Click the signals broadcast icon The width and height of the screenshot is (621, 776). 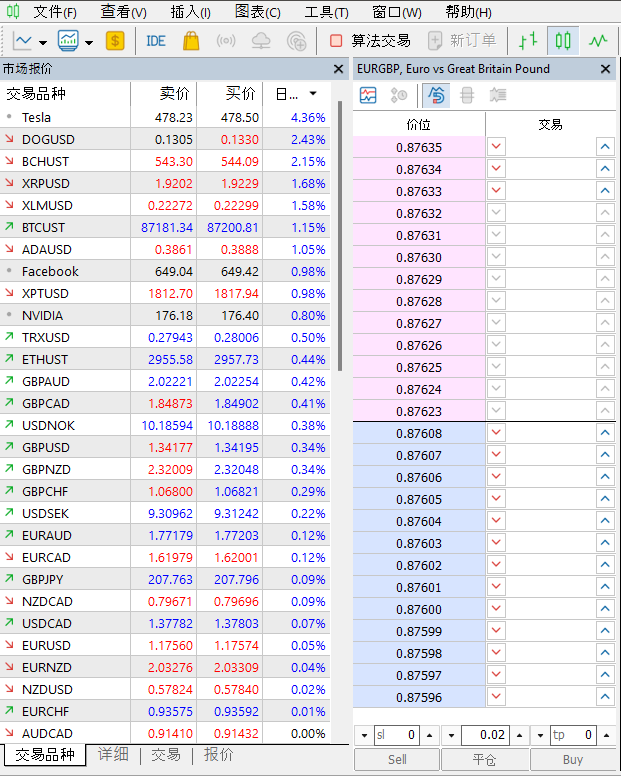[x=226, y=41]
